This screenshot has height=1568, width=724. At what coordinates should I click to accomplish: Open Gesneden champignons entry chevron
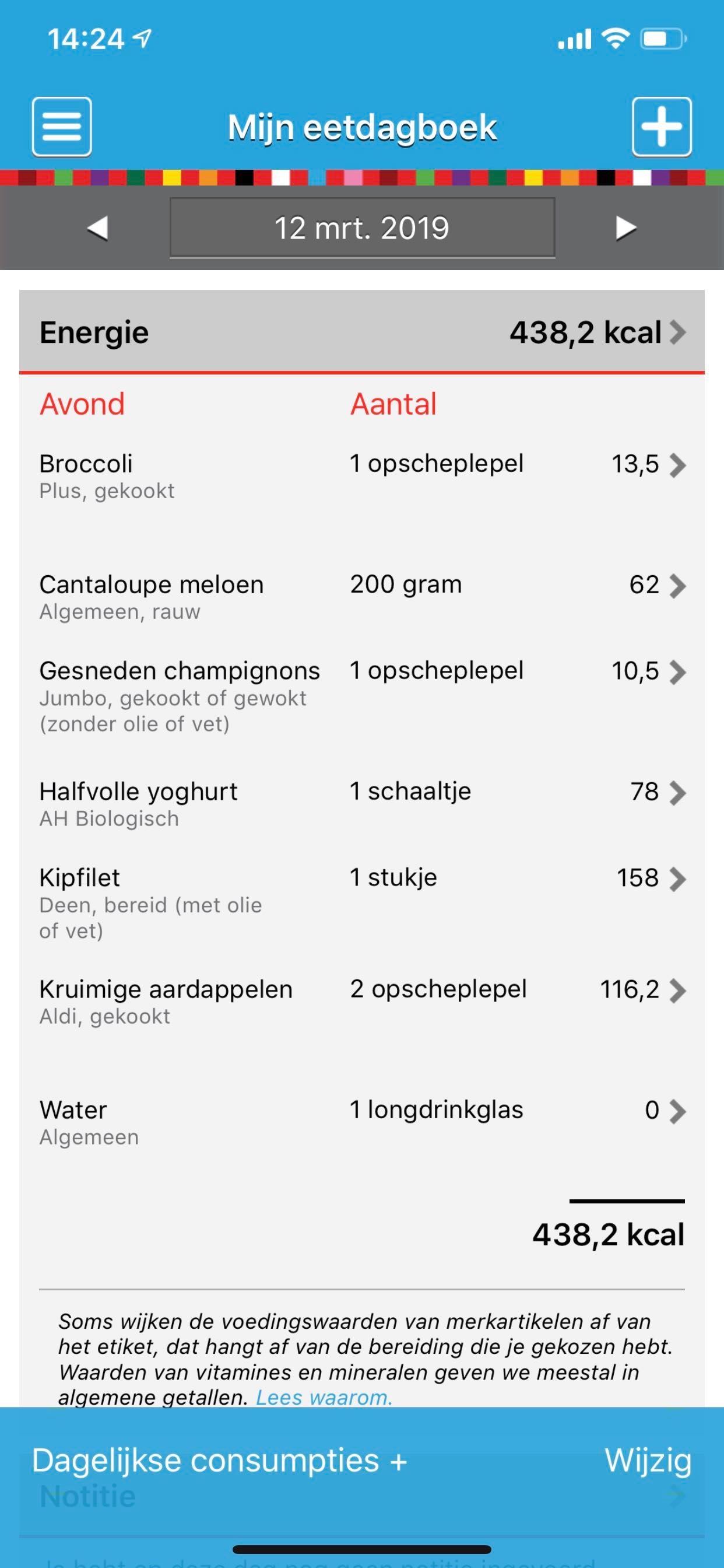click(x=677, y=672)
